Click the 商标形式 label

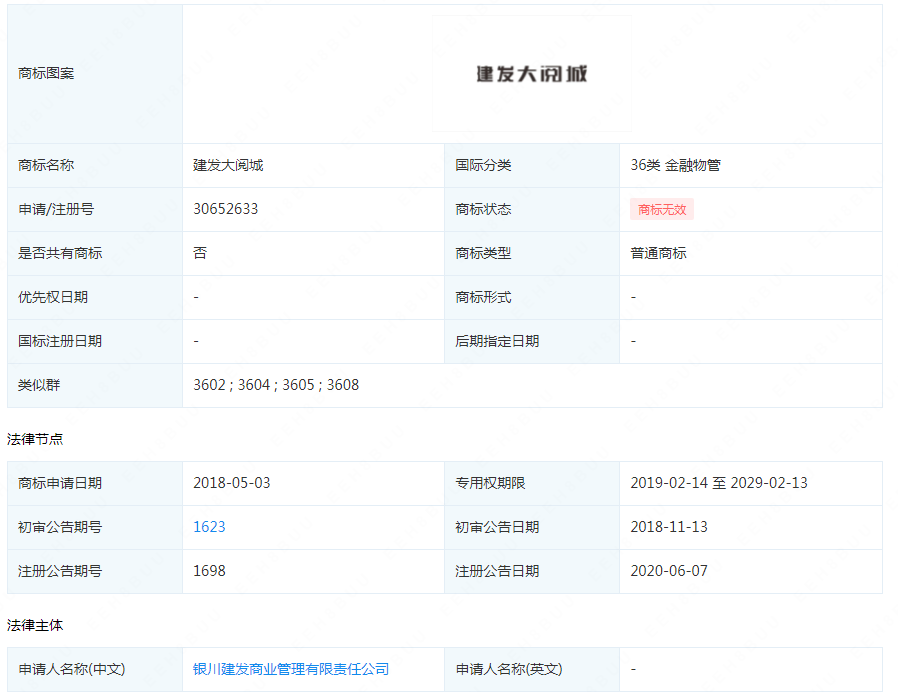[483, 297]
